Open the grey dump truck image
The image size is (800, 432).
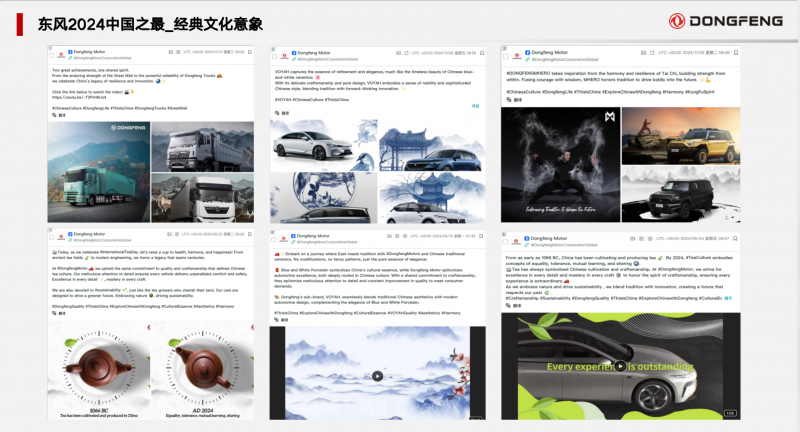[x=203, y=147]
